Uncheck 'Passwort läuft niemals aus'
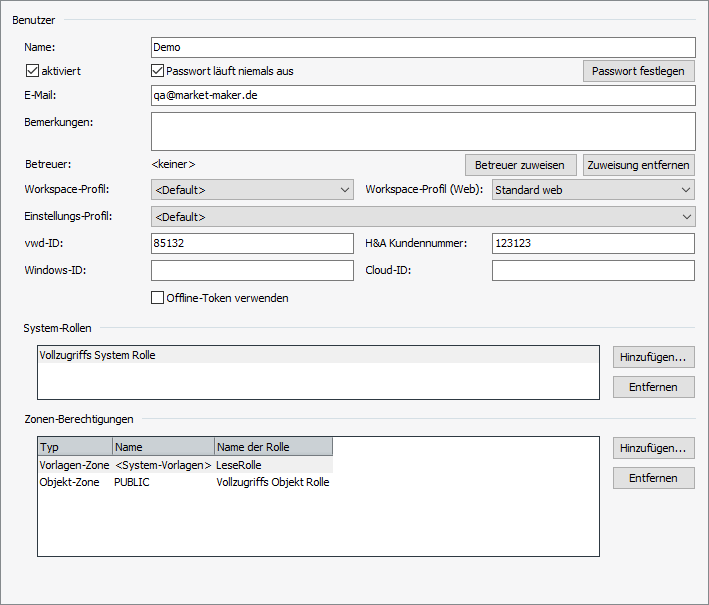This screenshot has height=605, width=709. click(157, 71)
